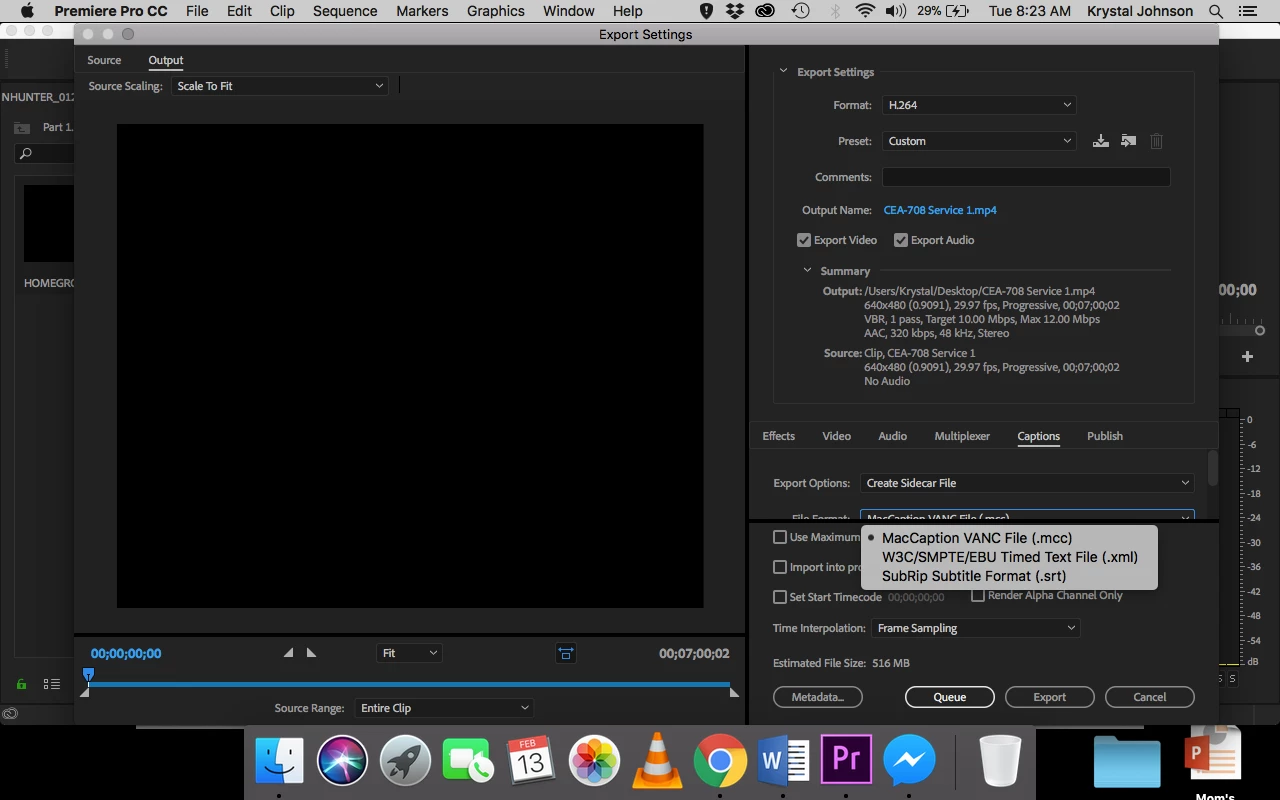Open Photos app from the Dock
The image size is (1280, 800).
(594, 762)
